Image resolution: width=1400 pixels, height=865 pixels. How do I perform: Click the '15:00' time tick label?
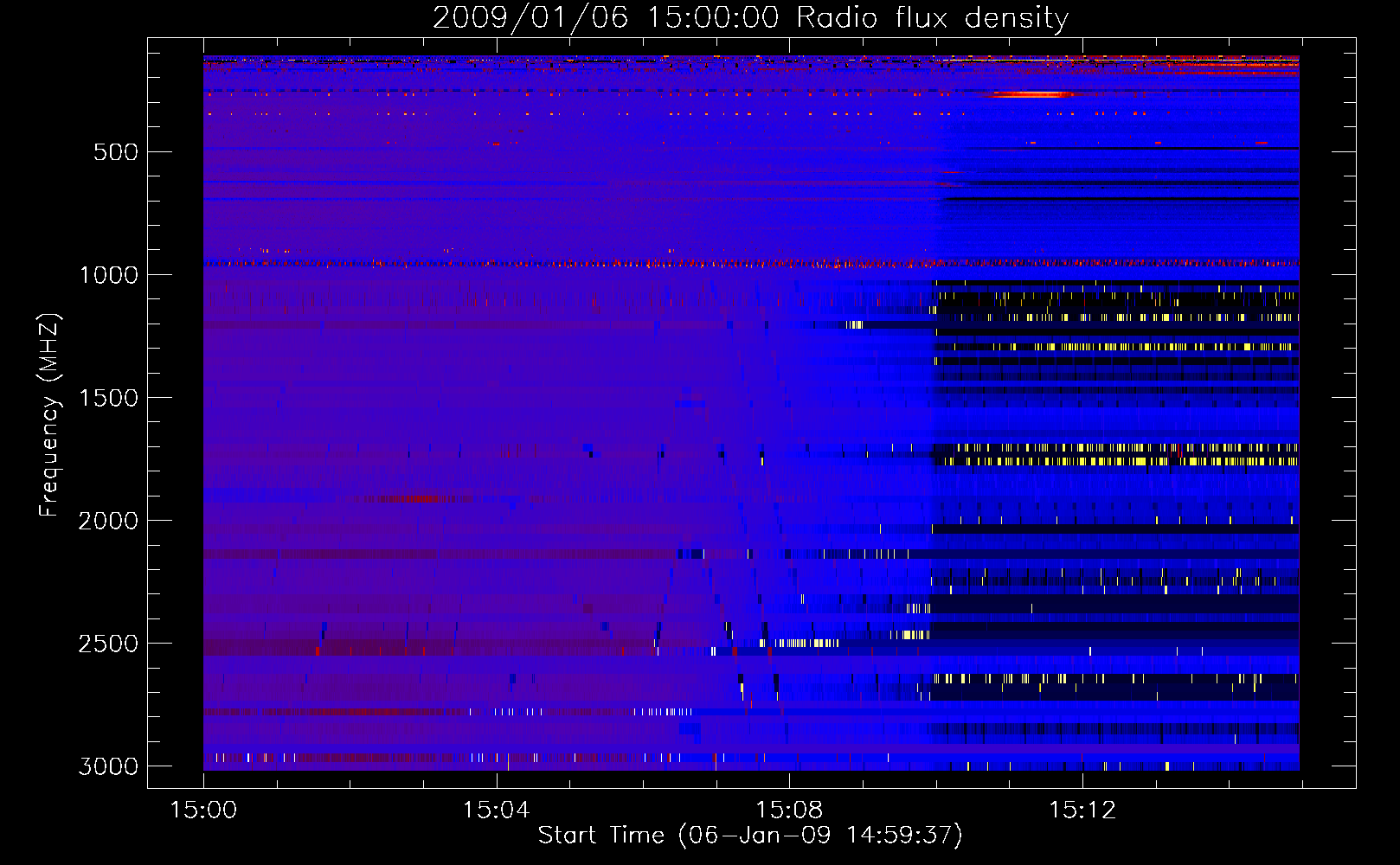point(203,811)
